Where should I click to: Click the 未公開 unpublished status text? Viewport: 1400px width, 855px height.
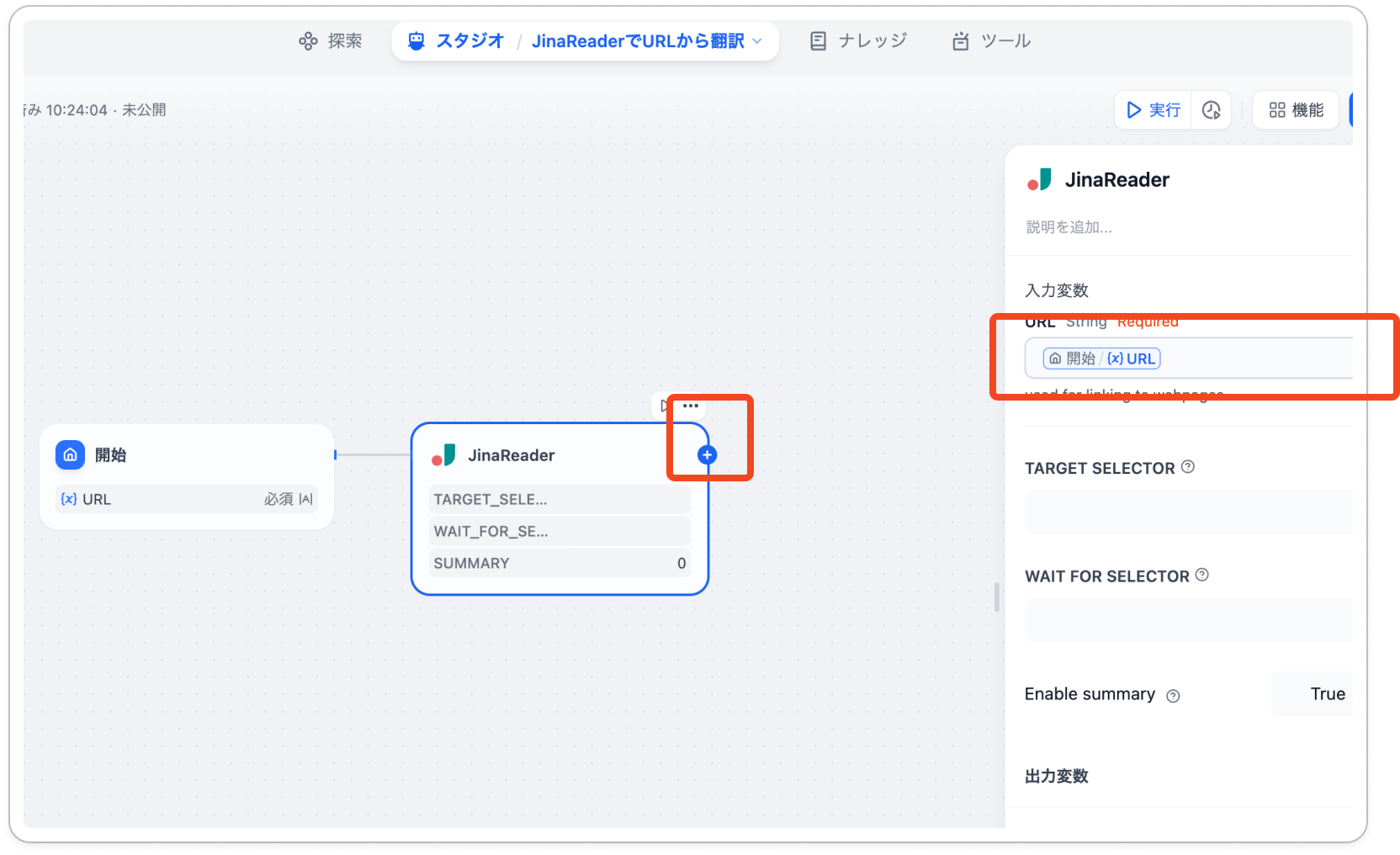[144, 110]
